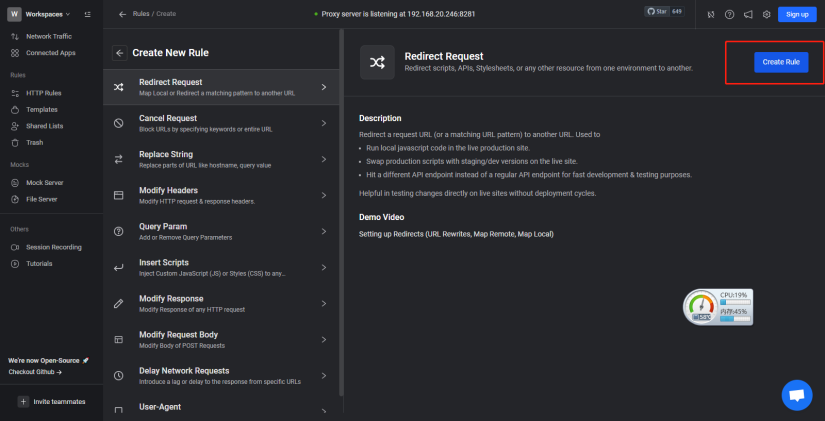This screenshot has height=421, width=825.
Task: Open the Setting up Redirects demo video link
Action: (x=456, y=234)
